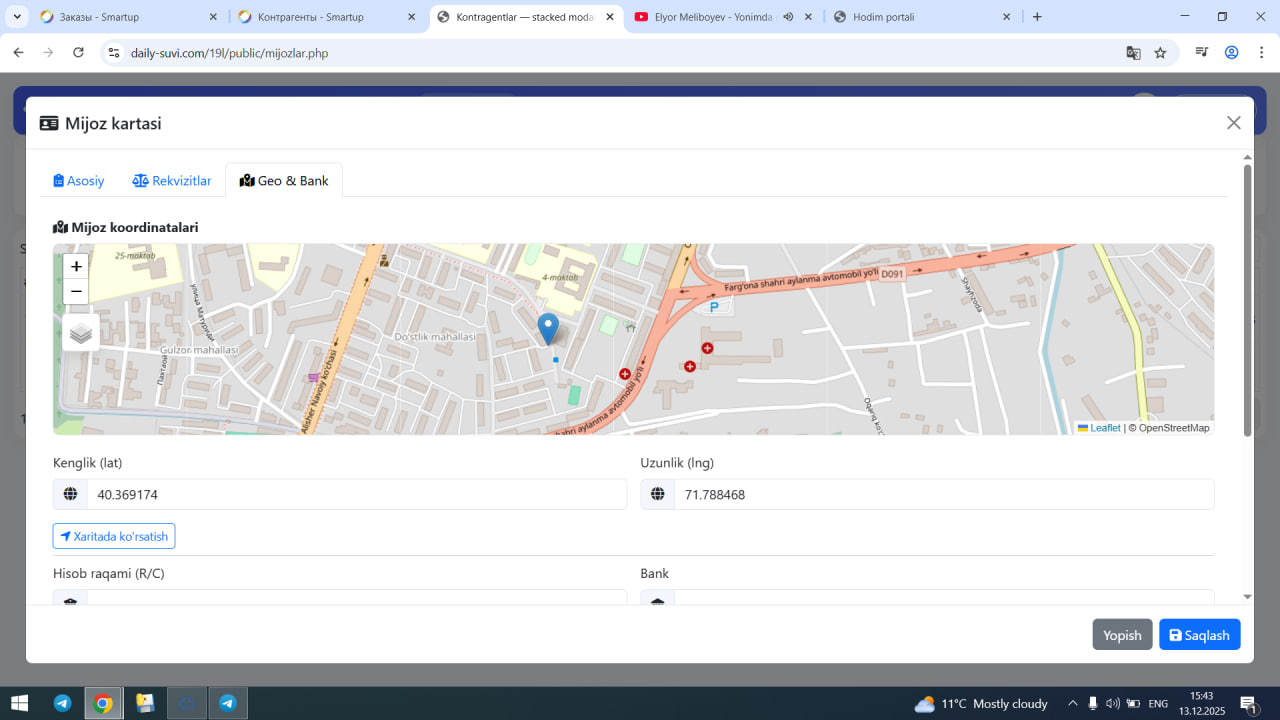Switch to the Asosiy tab
Screen dimensions: 1280x720
click(79, 181)
